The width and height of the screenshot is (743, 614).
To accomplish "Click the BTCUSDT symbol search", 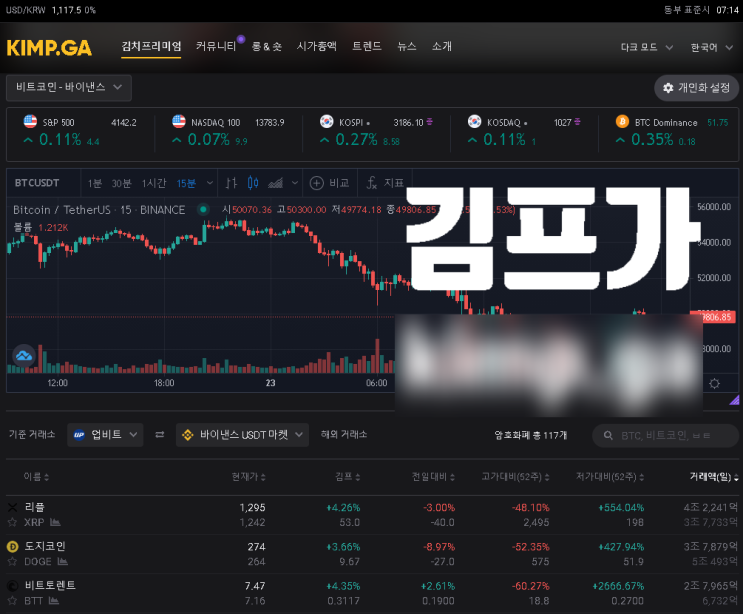I will coord(37,183).
